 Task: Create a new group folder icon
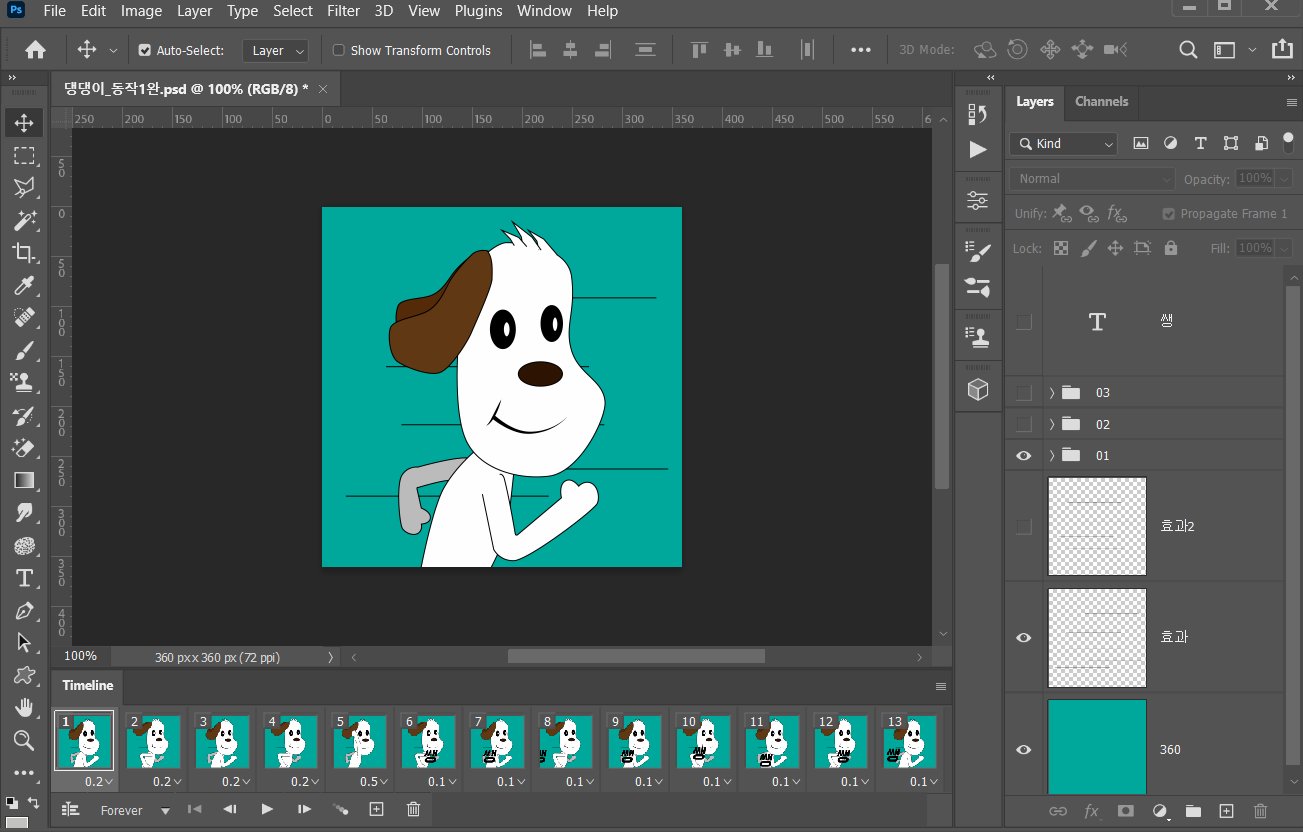[x=1193, y=811]
